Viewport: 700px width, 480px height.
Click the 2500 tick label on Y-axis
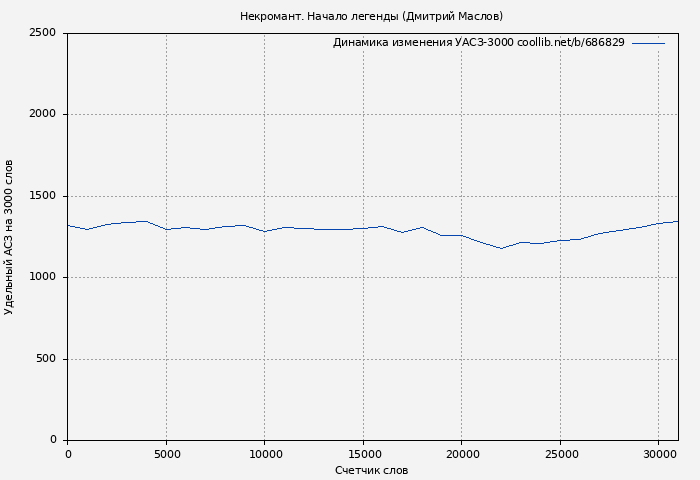click(42, 33)
